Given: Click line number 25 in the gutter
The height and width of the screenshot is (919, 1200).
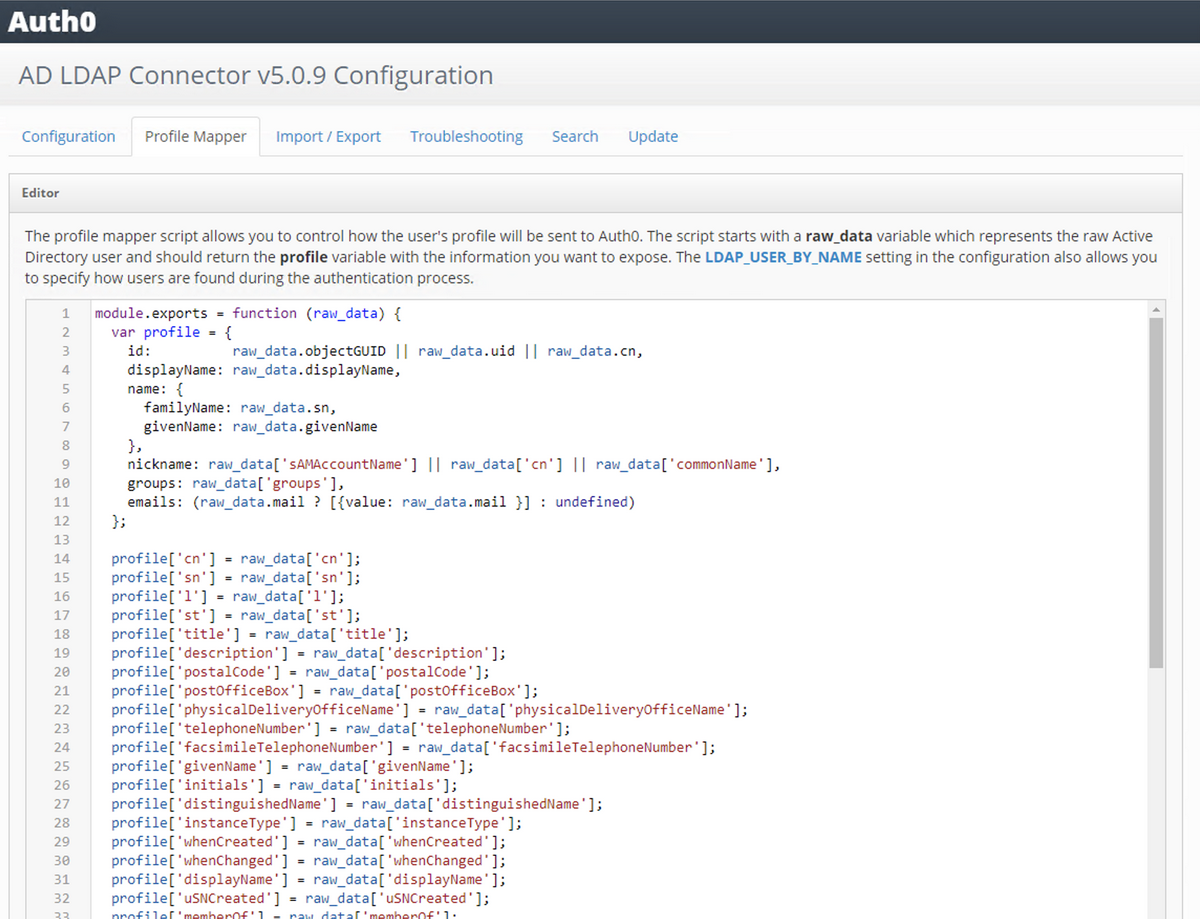Looking at the screenshot, I should click(62, 766).
